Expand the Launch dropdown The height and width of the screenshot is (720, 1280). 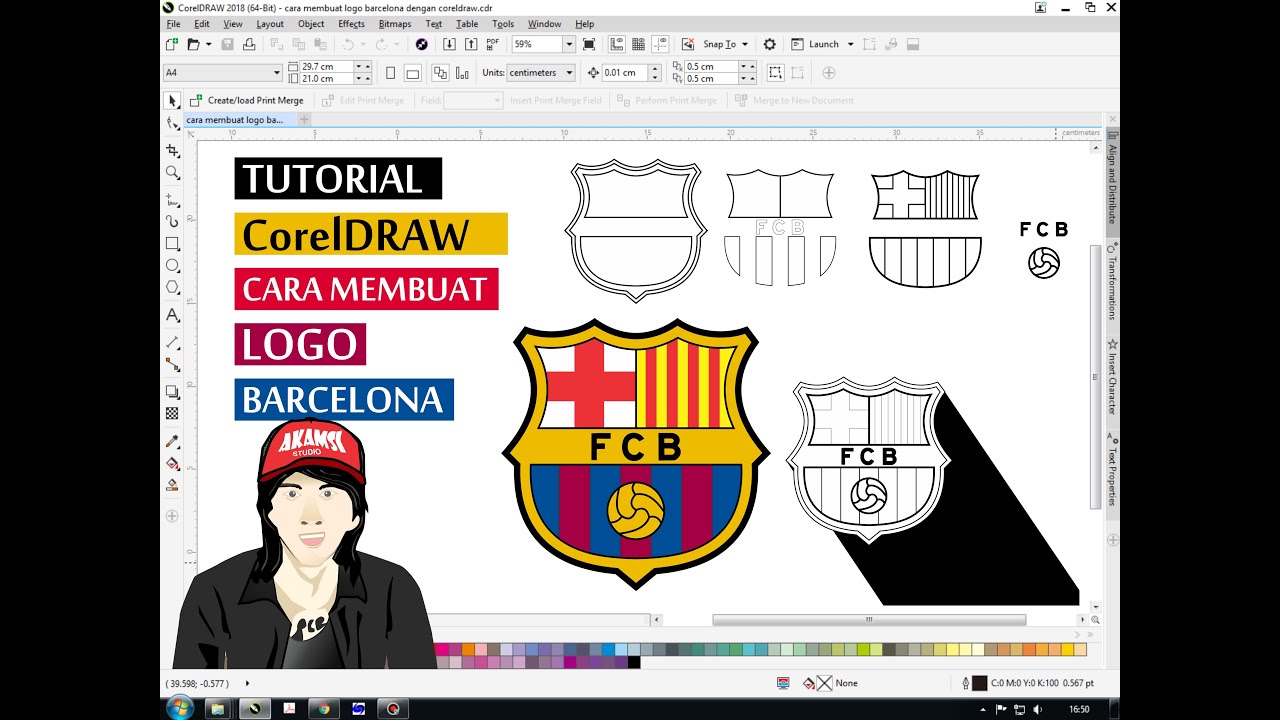tap(850, 44)
